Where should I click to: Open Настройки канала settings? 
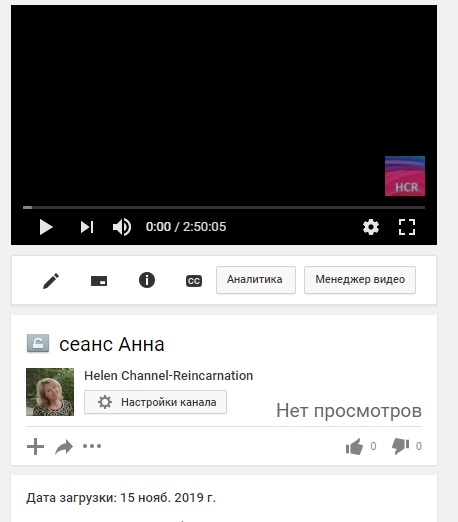click(155, 402)
